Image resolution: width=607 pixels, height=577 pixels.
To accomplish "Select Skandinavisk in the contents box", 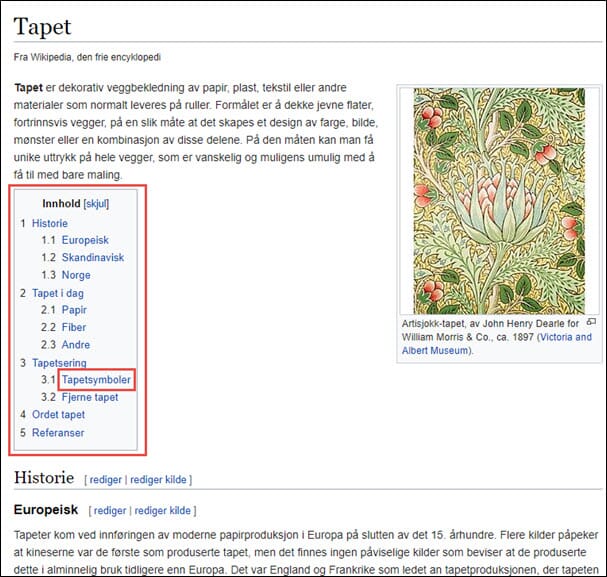I will 94,258.
